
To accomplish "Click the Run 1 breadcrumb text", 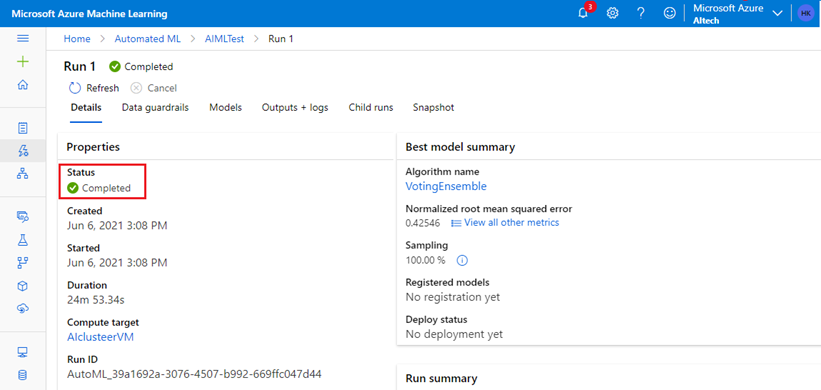I will pos(281,39).
